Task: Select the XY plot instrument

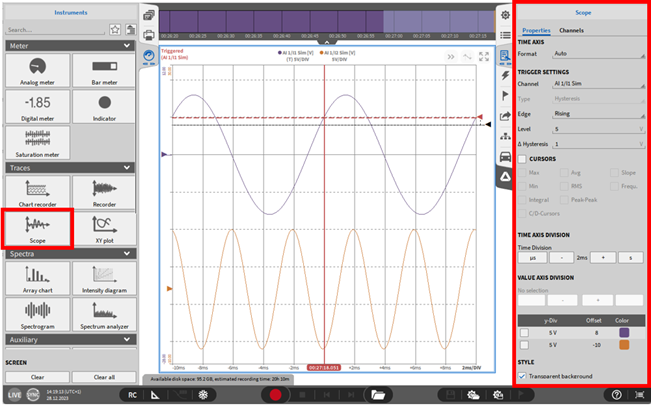Action: (x=103, y=228)
